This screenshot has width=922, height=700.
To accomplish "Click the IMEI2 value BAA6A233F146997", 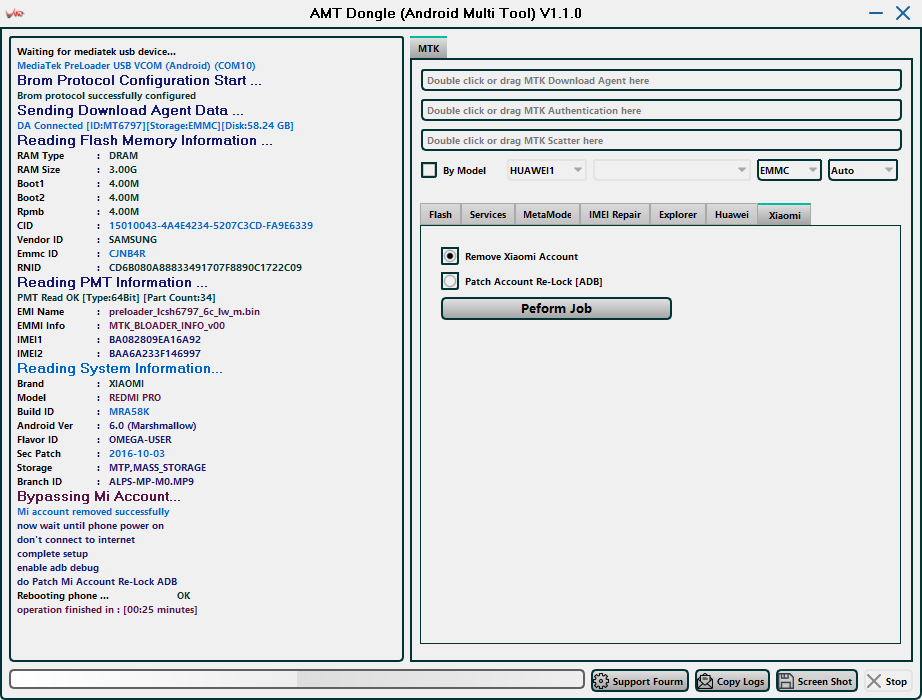I will coord(155,354).
